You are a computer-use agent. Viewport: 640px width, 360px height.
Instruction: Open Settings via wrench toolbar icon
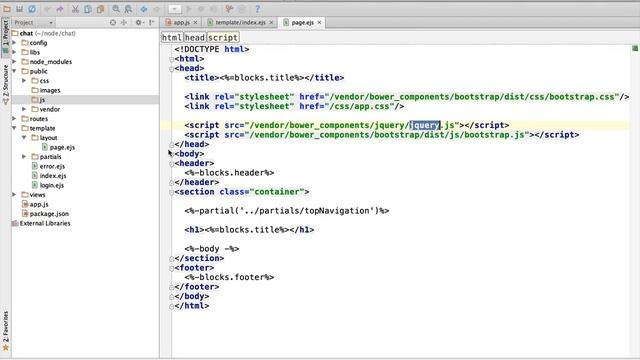pyautogui.click(x=229, y=9)
